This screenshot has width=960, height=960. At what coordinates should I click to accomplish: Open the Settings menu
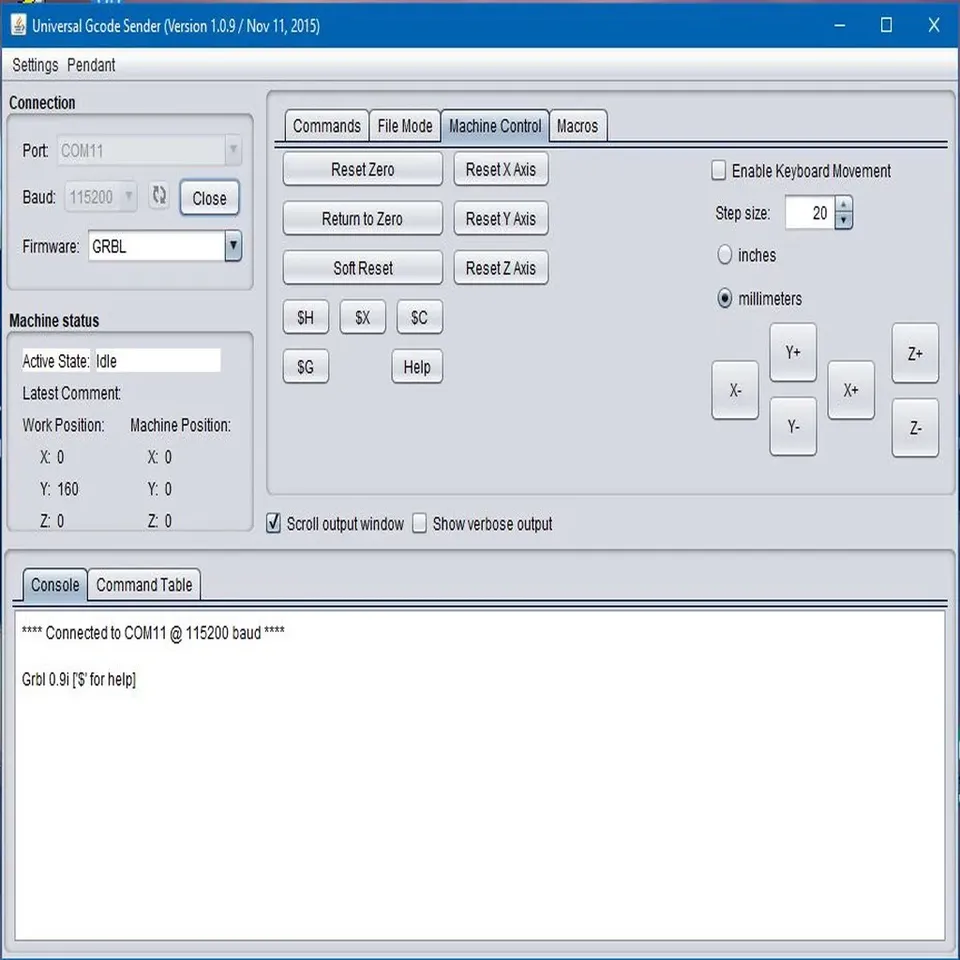point(35,65)
